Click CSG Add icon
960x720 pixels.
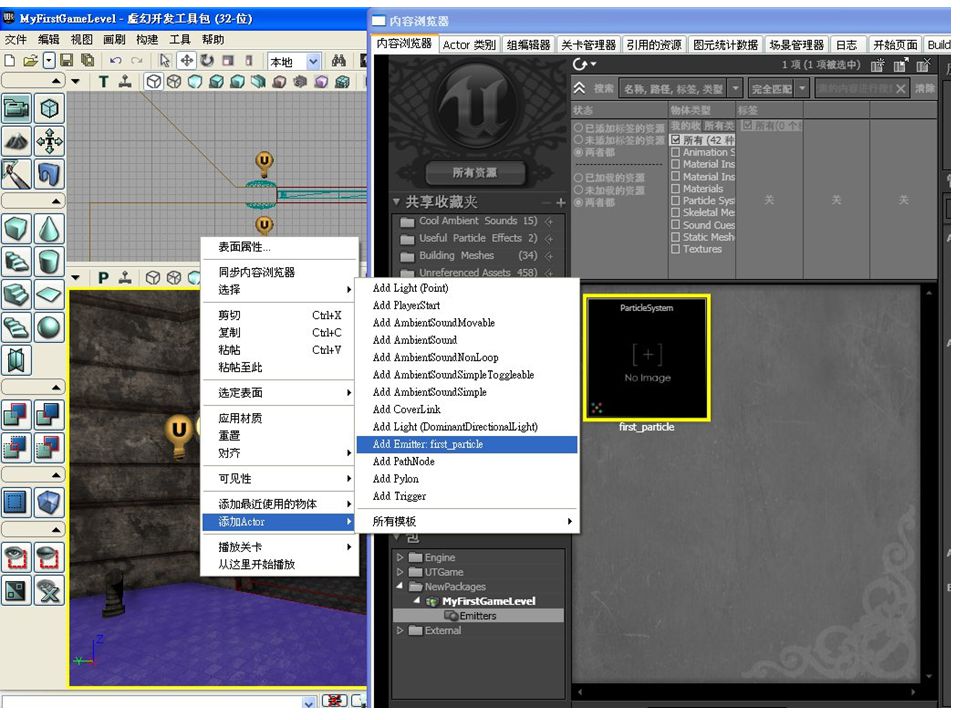click(x=17, y=414)
